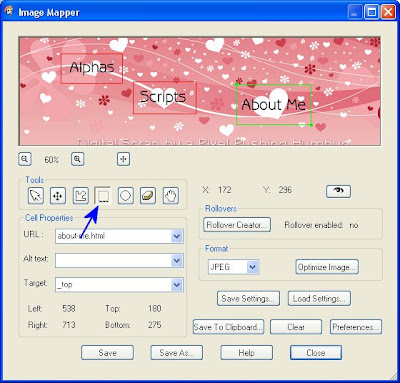Select the polygon hotspot tool
400x383 pixels.
tap(80, 195)
